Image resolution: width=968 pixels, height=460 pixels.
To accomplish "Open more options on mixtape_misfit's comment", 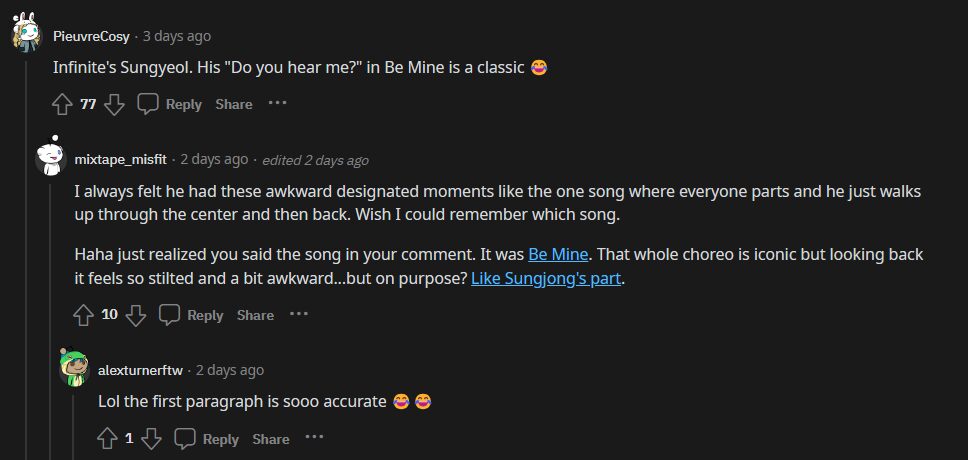I will [x=298, y=314].
